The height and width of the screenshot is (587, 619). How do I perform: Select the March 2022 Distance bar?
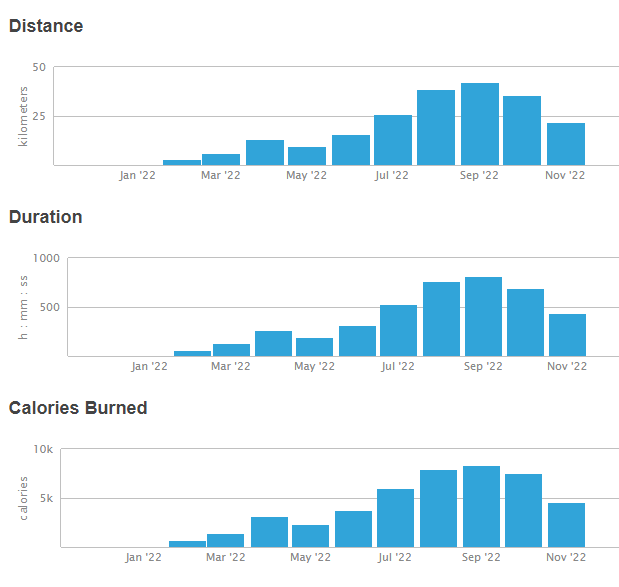tap(221, 160)
